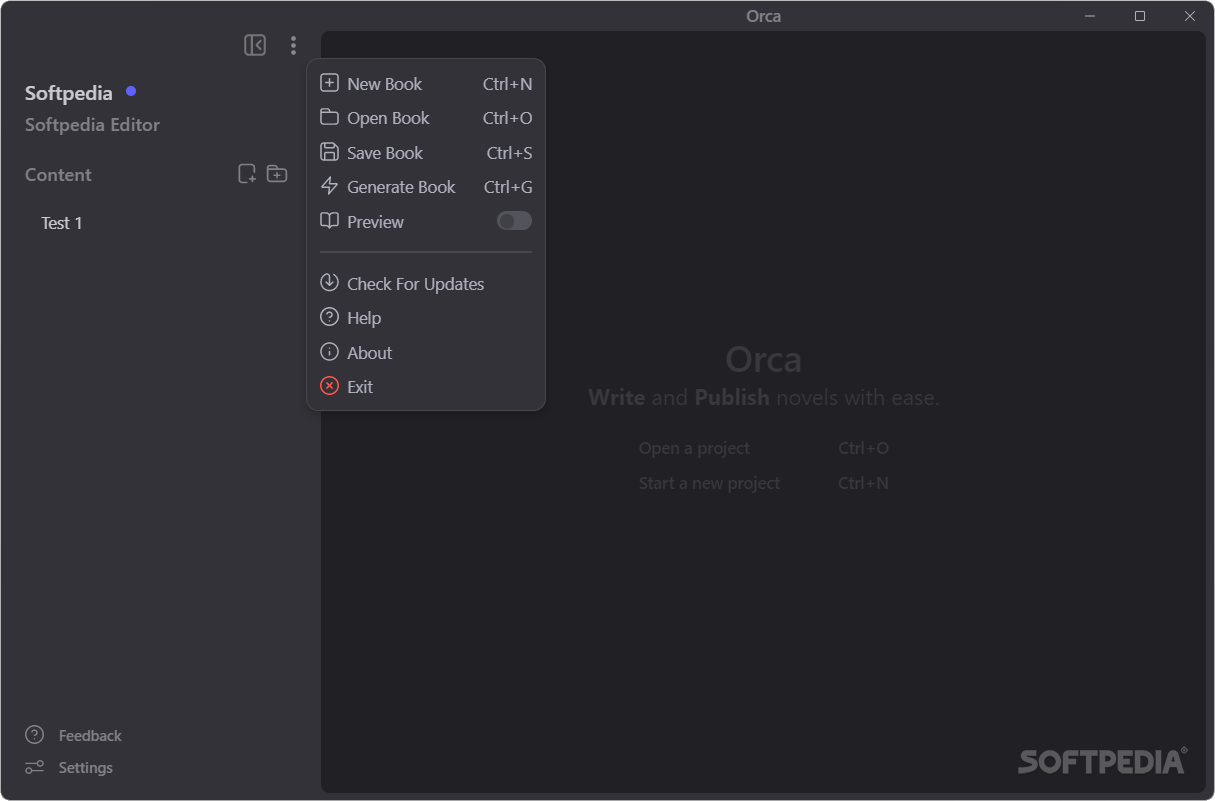Minimize the Orca window
This screenshot has width=1215, height=801.
[1091, 16]
